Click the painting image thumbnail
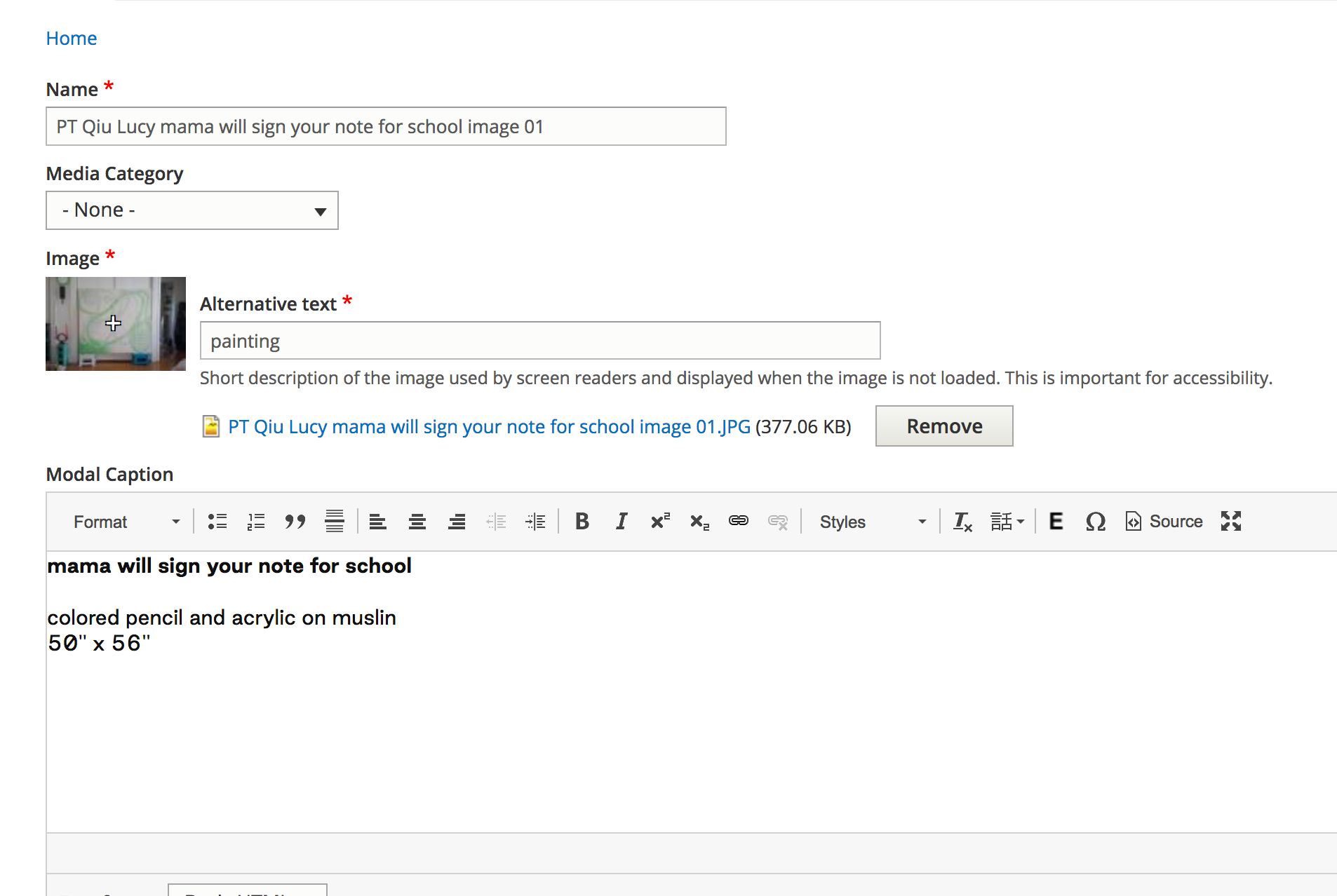 click(x=116, y=324)
